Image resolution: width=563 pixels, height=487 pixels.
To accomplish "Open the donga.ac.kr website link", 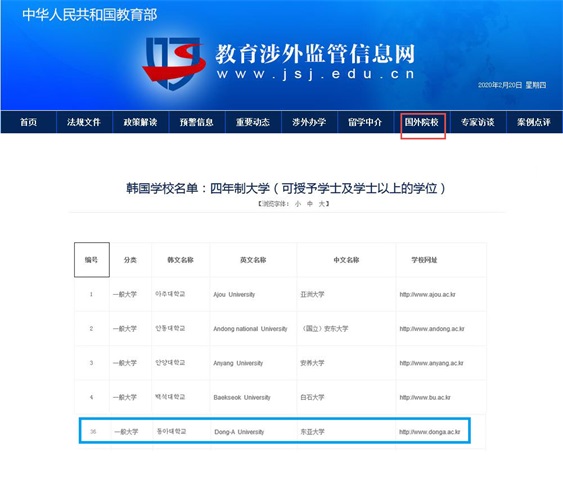I will [x=429, y=432].
